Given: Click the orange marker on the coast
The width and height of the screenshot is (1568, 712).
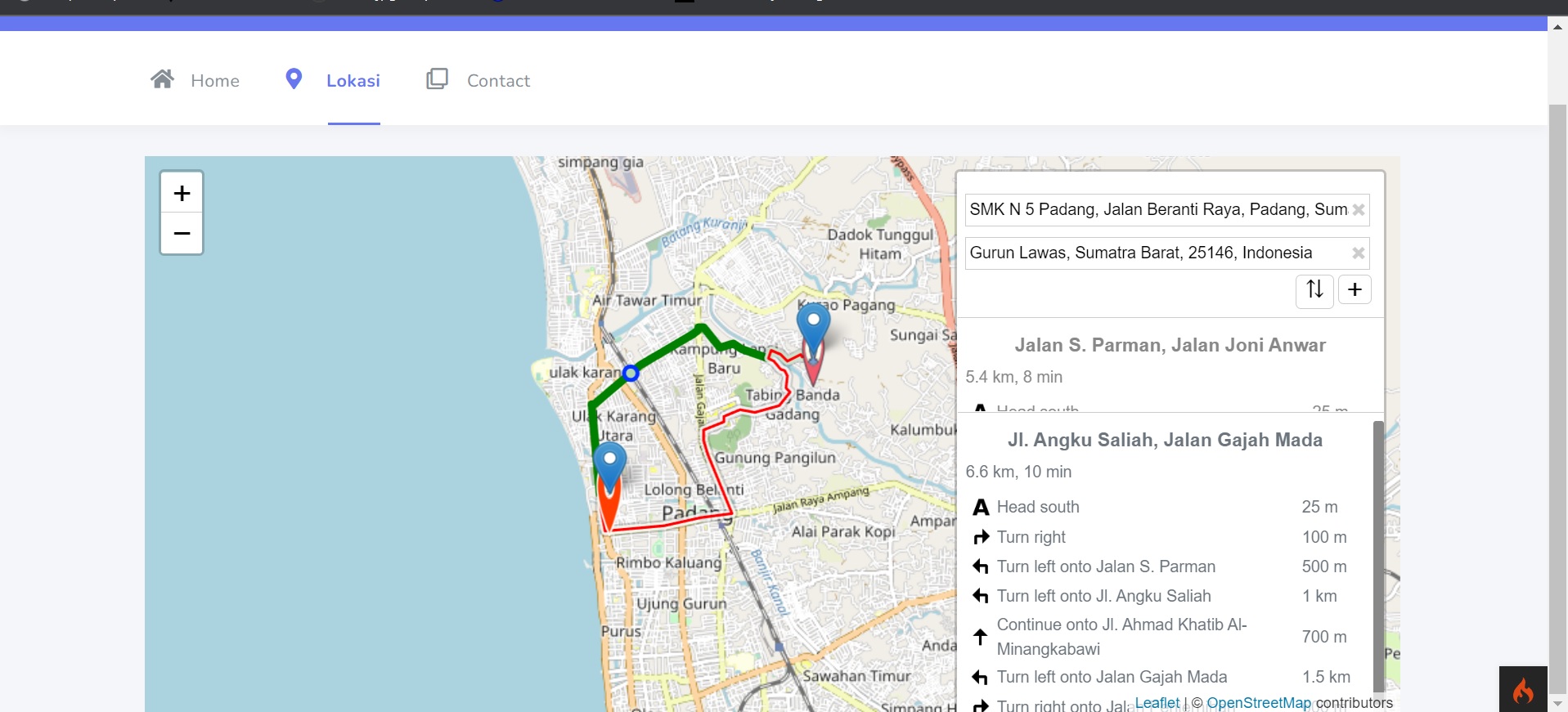Looking at the screenshot, I should 609,507.
